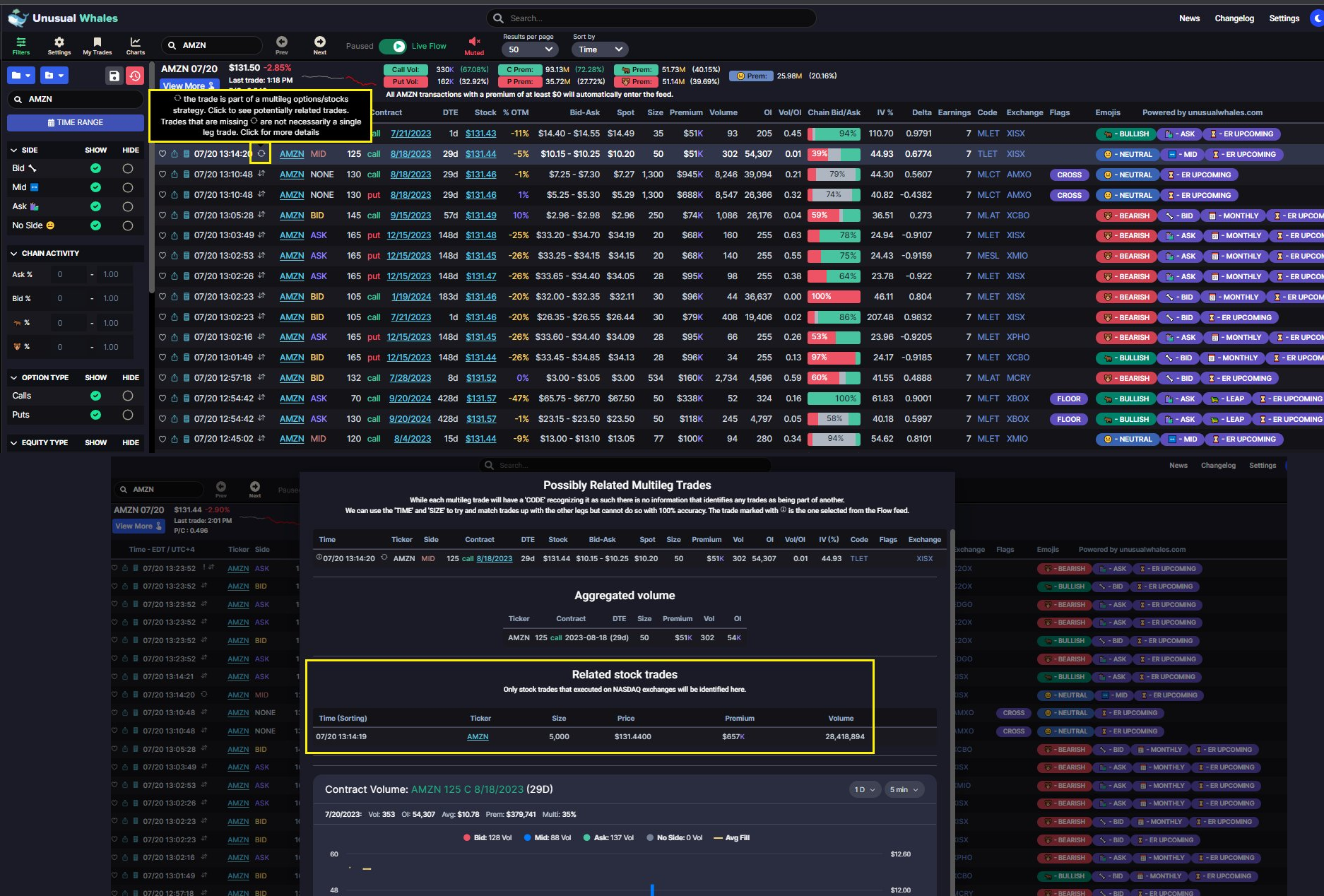Screen dimensions: 1324x896
Task: Collapse the EQUITY TYPE section
Action: pyautogui.click(x=13, y=443)
